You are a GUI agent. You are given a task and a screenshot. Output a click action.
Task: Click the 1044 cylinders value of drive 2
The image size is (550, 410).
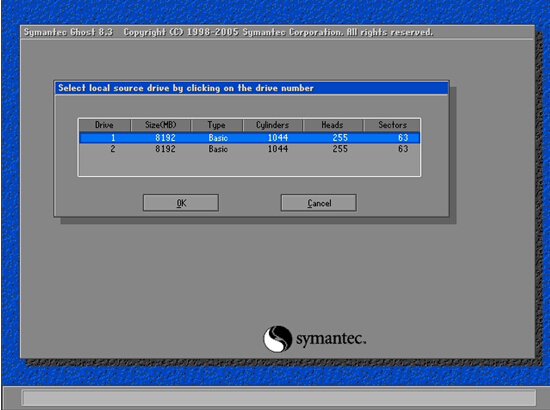(x=278, y=149)
